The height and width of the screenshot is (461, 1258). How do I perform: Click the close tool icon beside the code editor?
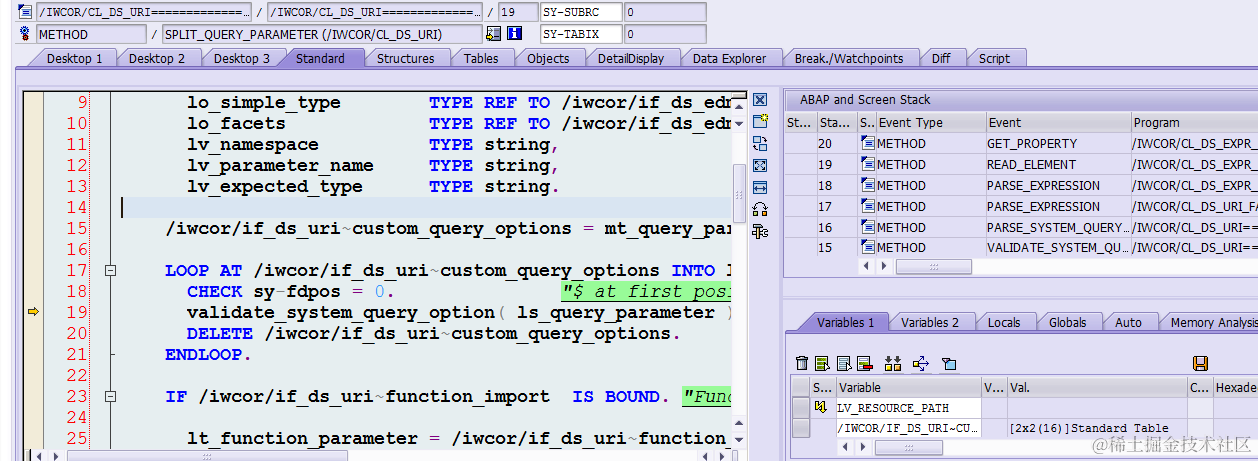point(760,100)
